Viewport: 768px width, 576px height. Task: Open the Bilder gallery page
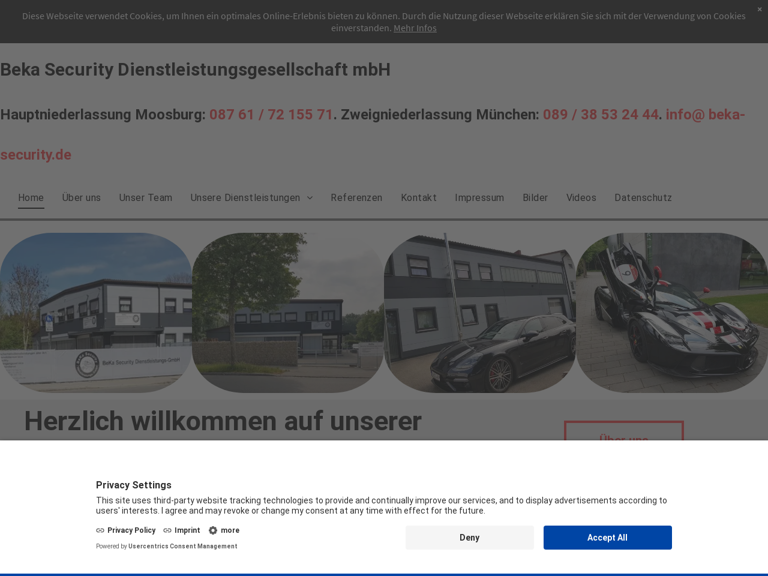pyautogui.click(x=535, y=198)
